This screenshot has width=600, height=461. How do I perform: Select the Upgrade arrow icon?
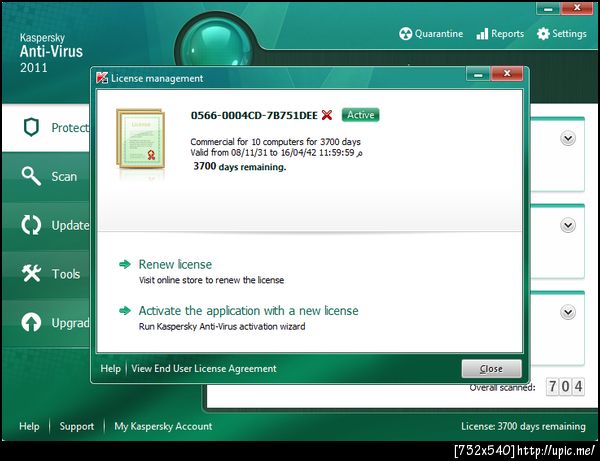[x=31, y=323]
